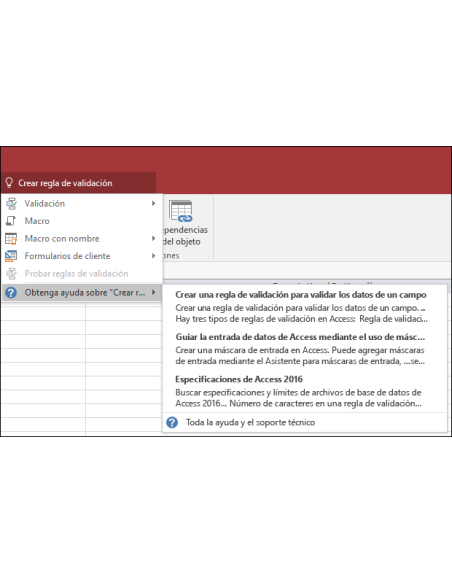
Task: Click description text 'Hay tres tipos de reglas'
Action: [x=302, y=319]
